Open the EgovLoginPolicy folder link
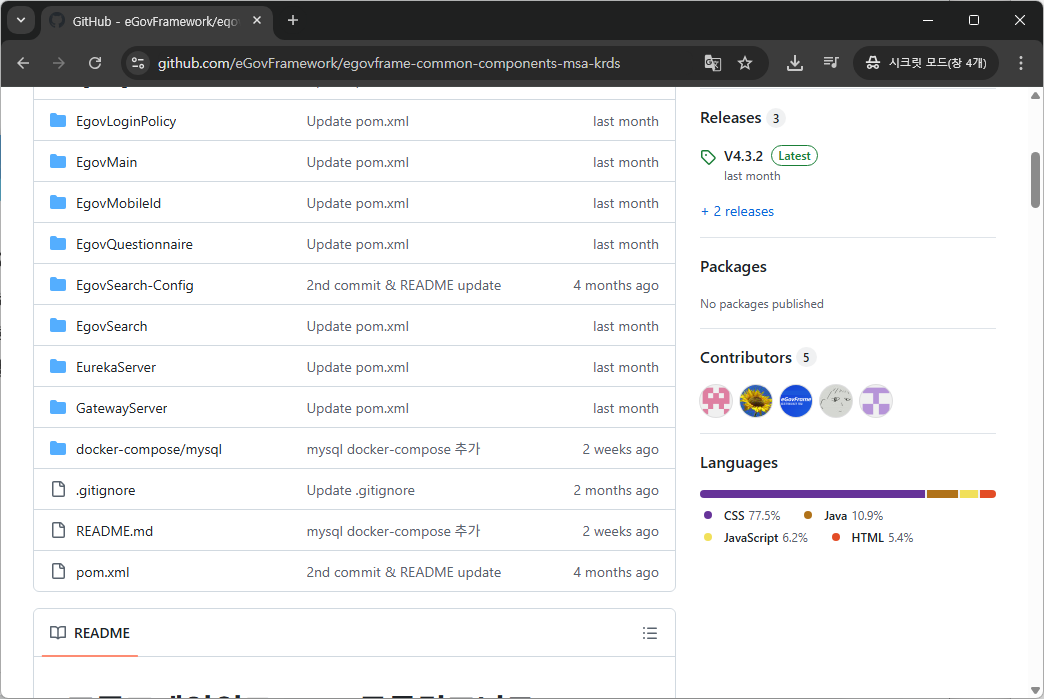This screenshot has width=1044, height=699. [x=126, y=121]
